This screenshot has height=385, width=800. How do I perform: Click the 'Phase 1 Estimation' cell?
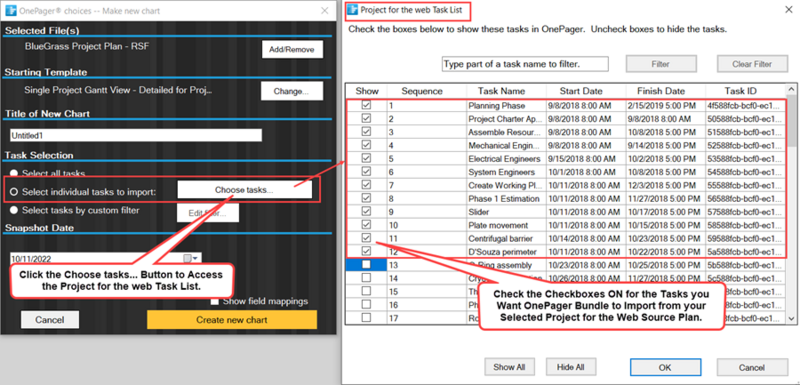(x=506, y=198)
